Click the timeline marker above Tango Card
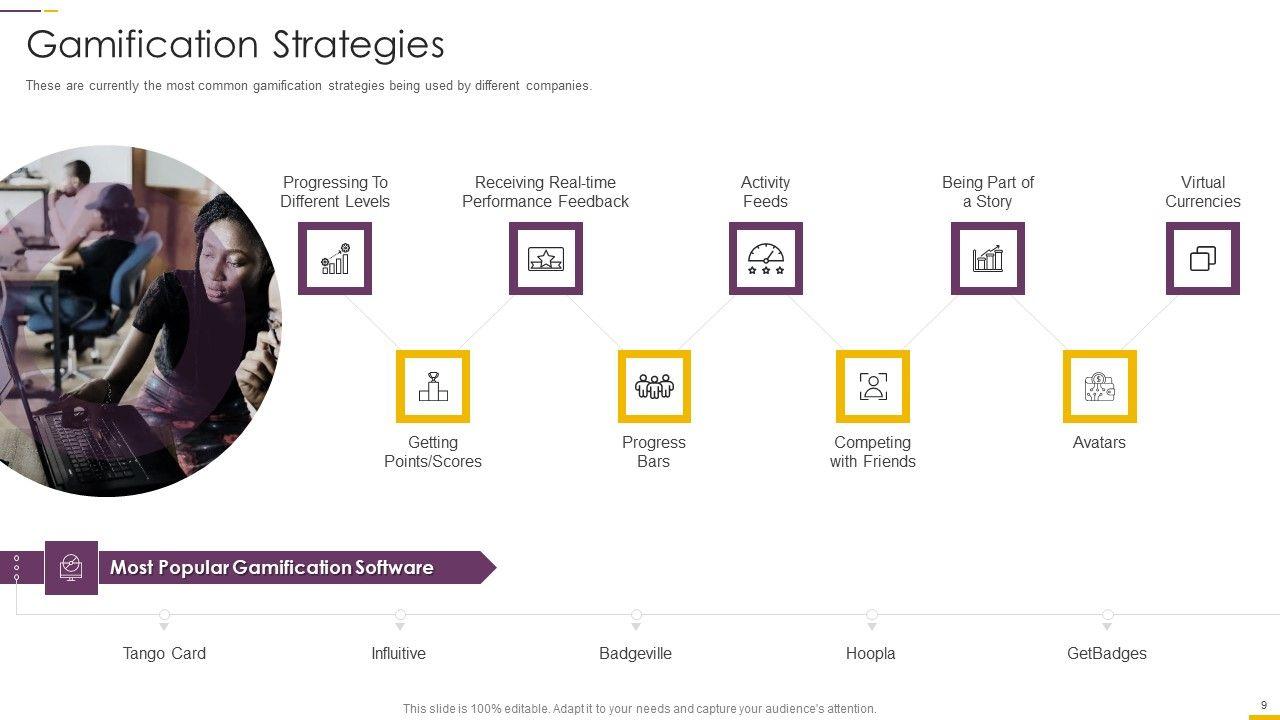1280x720 pixels. [164, 616]
